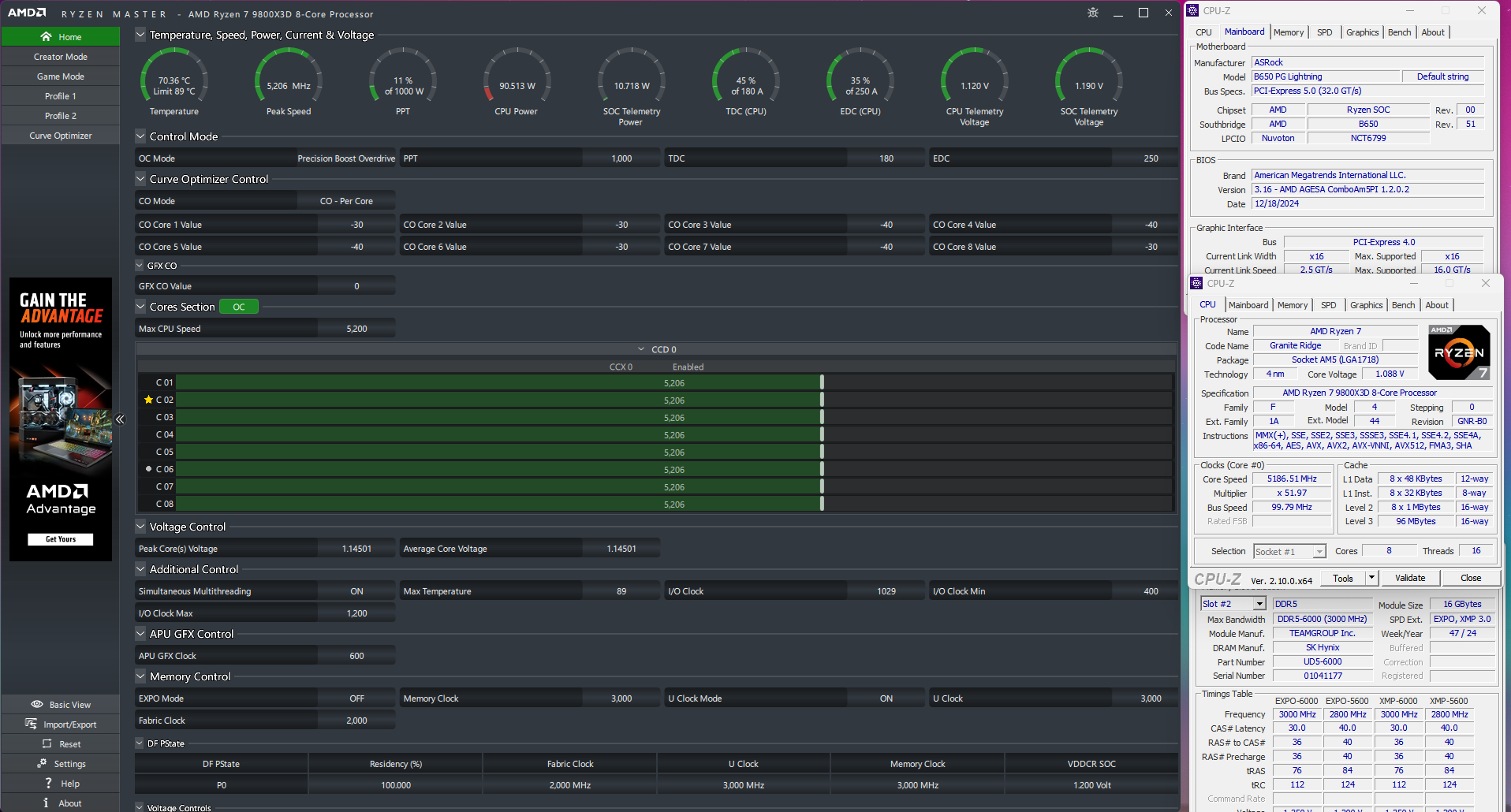Click the gold star beside core C 02

coord(148,400)
